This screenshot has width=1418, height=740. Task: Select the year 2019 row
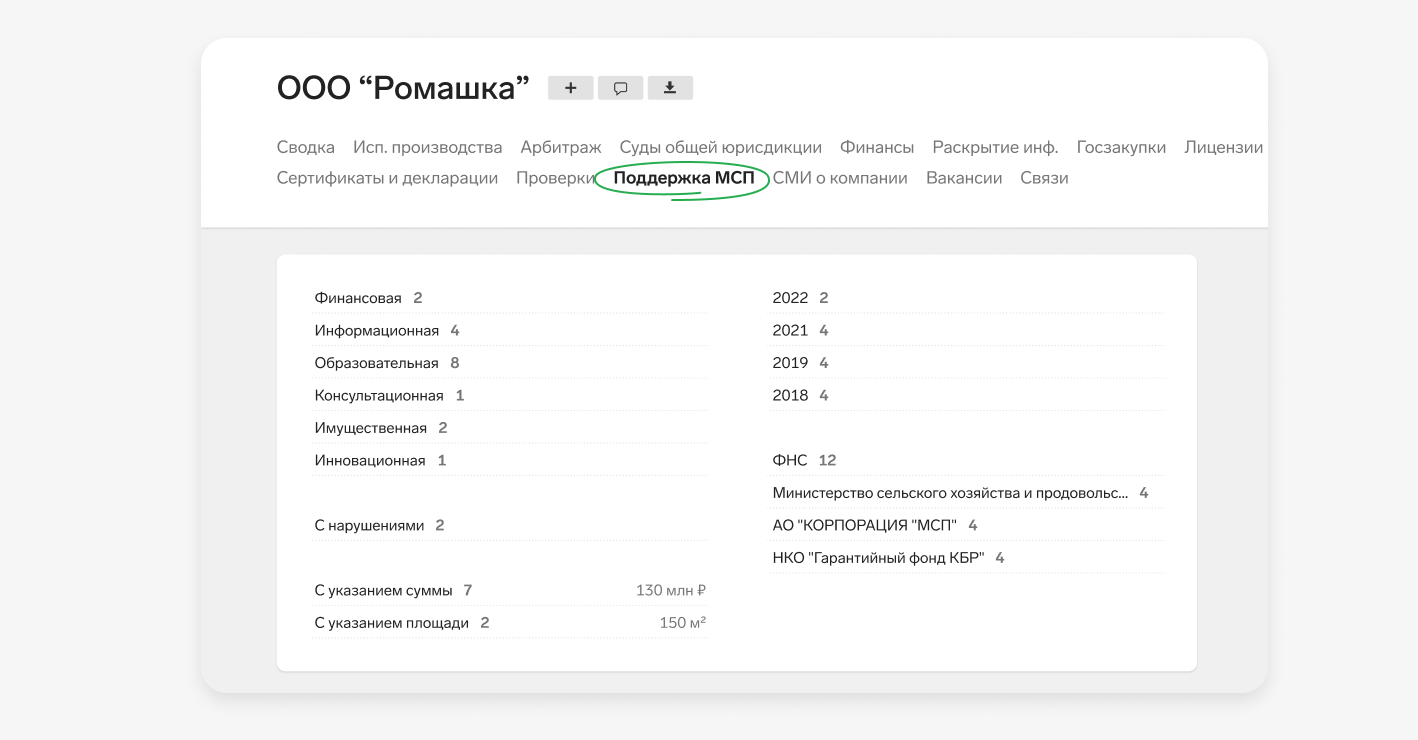(790, 363)
